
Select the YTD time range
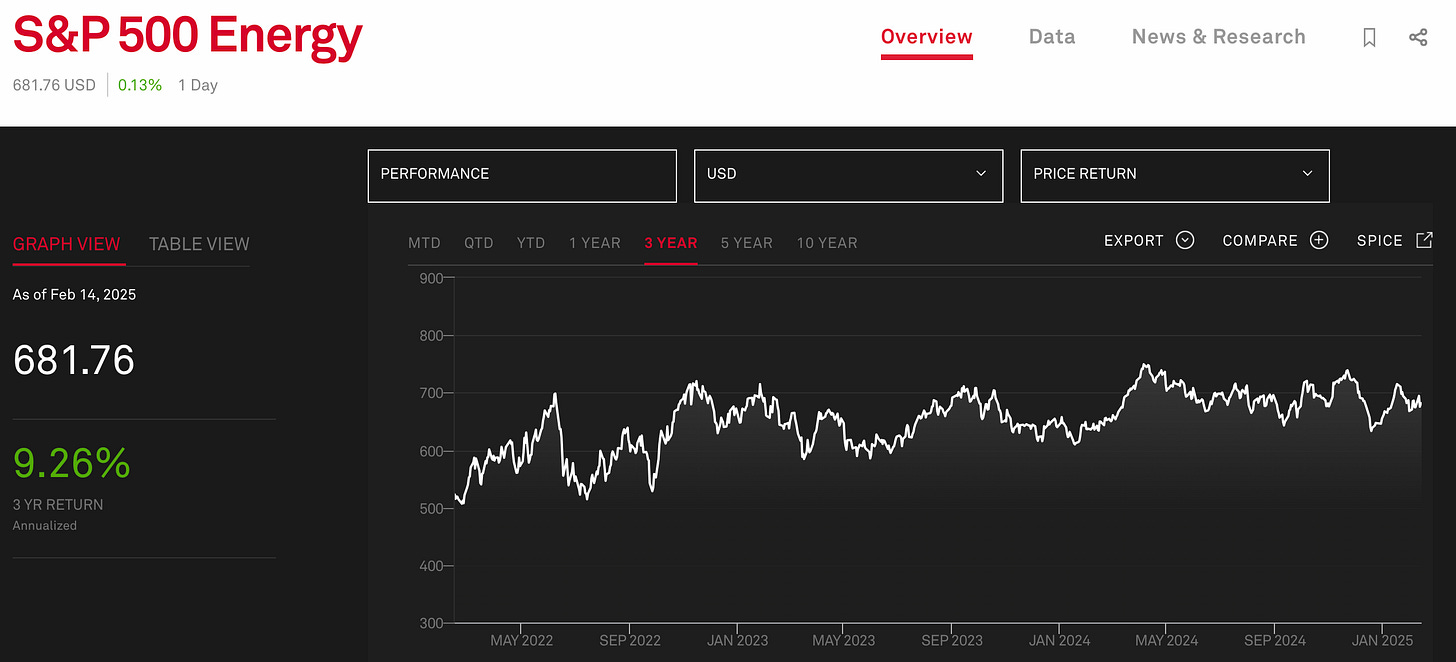(x=531, y=243)
